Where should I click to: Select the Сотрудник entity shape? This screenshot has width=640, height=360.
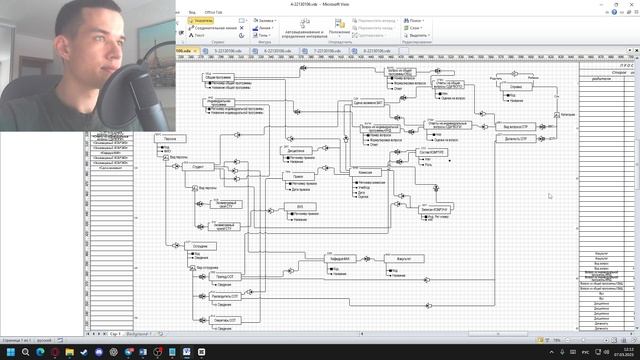pos(200,246)
